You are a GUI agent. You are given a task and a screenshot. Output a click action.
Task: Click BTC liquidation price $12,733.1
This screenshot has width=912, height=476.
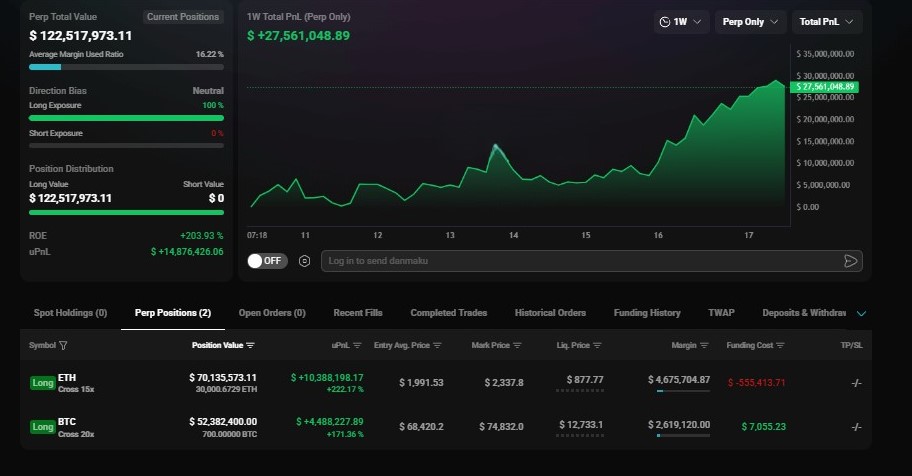pos(581,425)
